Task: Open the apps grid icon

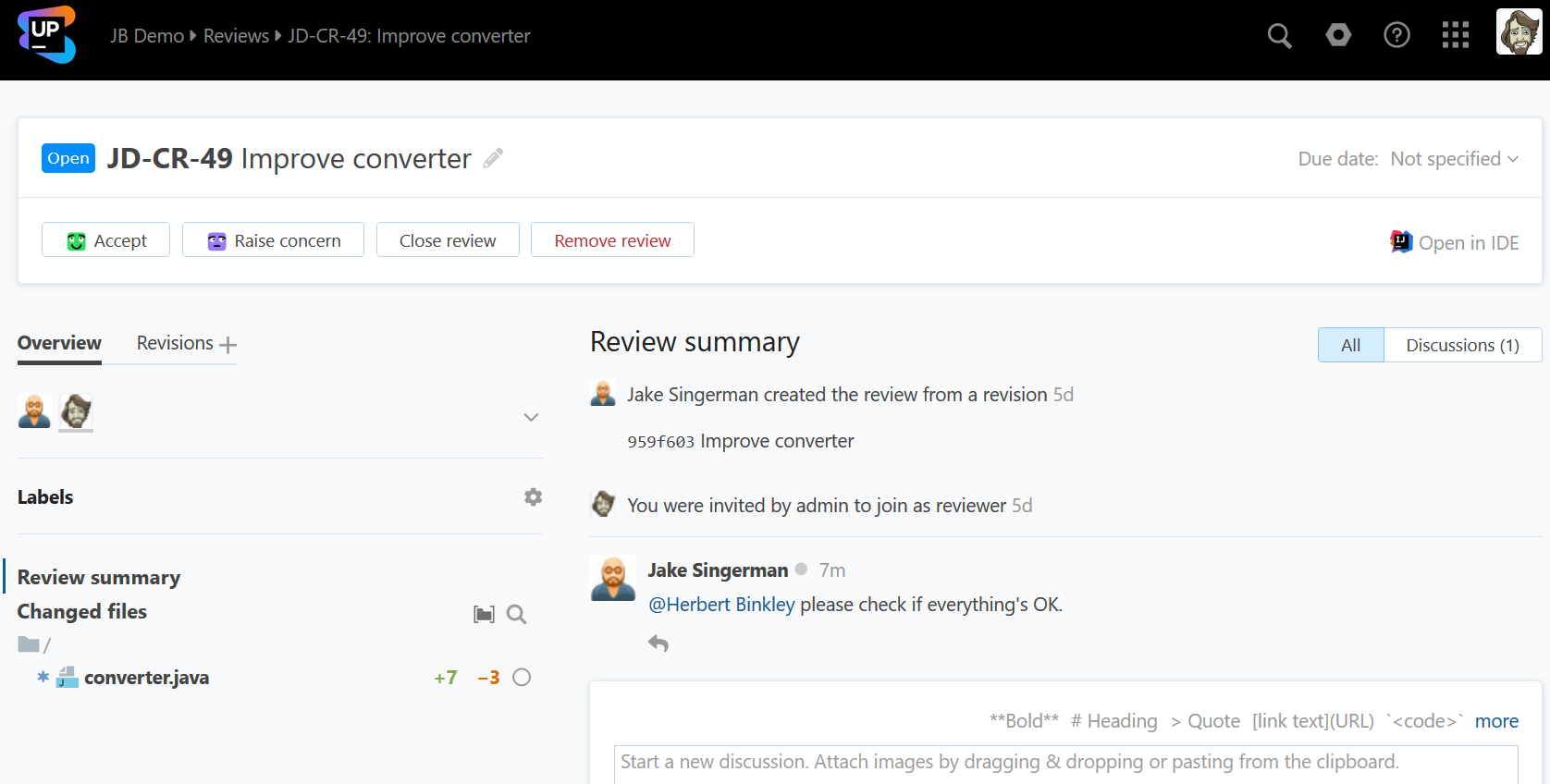Action: pos(1455,36)
